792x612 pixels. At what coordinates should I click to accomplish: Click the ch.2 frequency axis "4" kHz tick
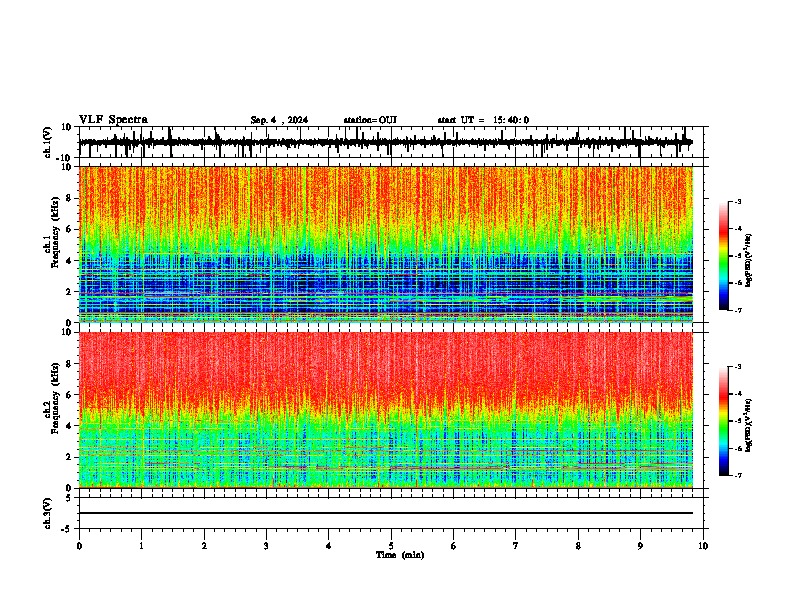[70, 426]
